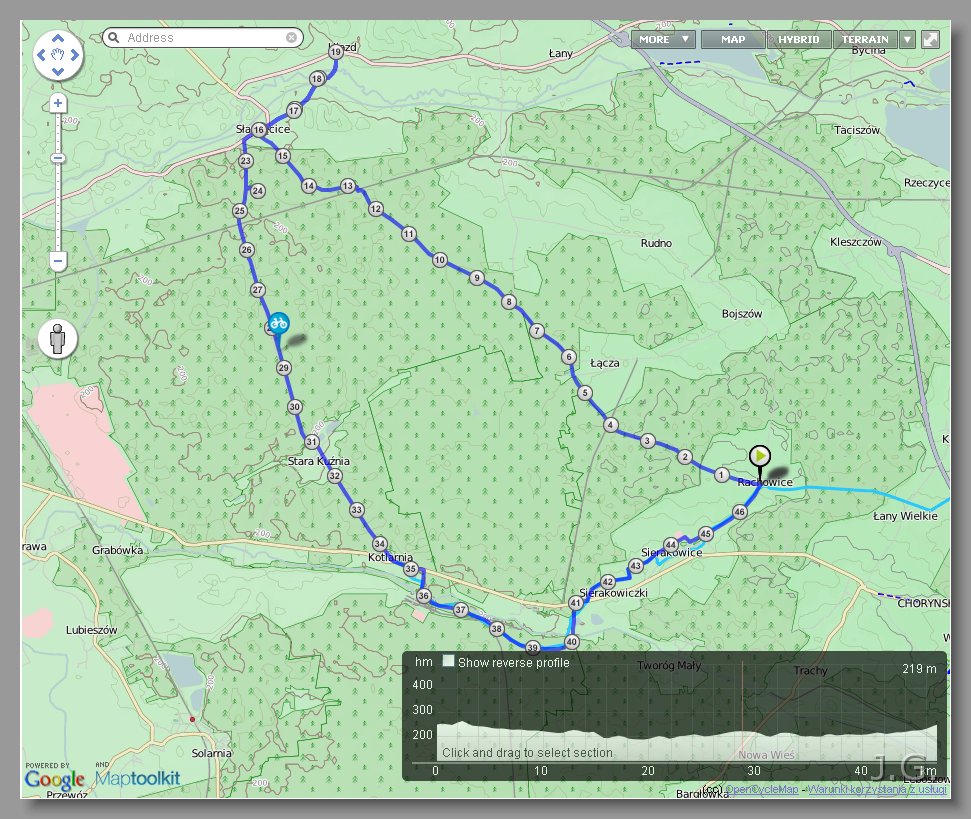
Task: Select kilometer marker 29
Action: pyautogui.click(x=284, y=368)
